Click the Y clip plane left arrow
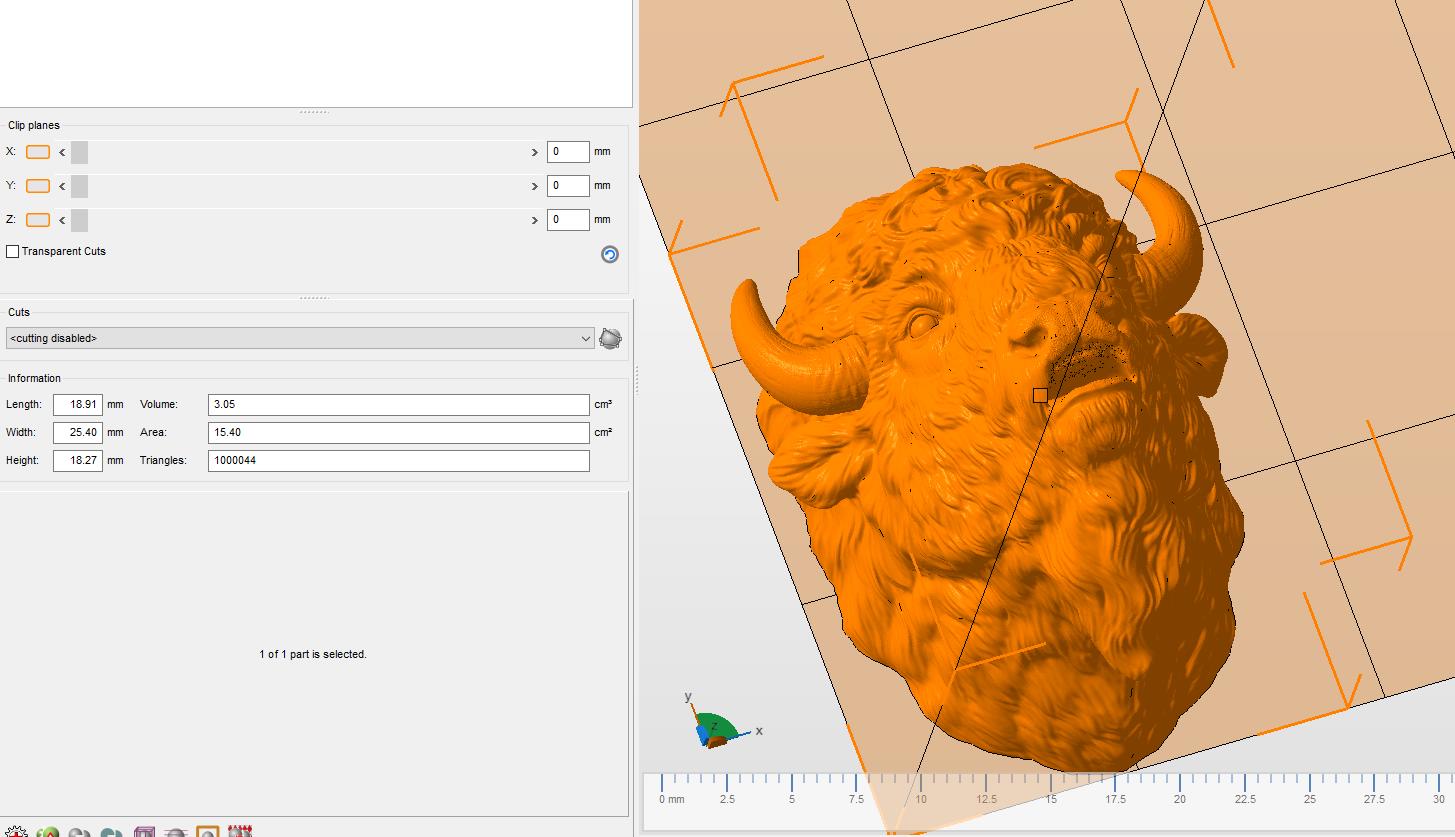This screenshot has height=837, width=1455. click(x=62, y=186)
